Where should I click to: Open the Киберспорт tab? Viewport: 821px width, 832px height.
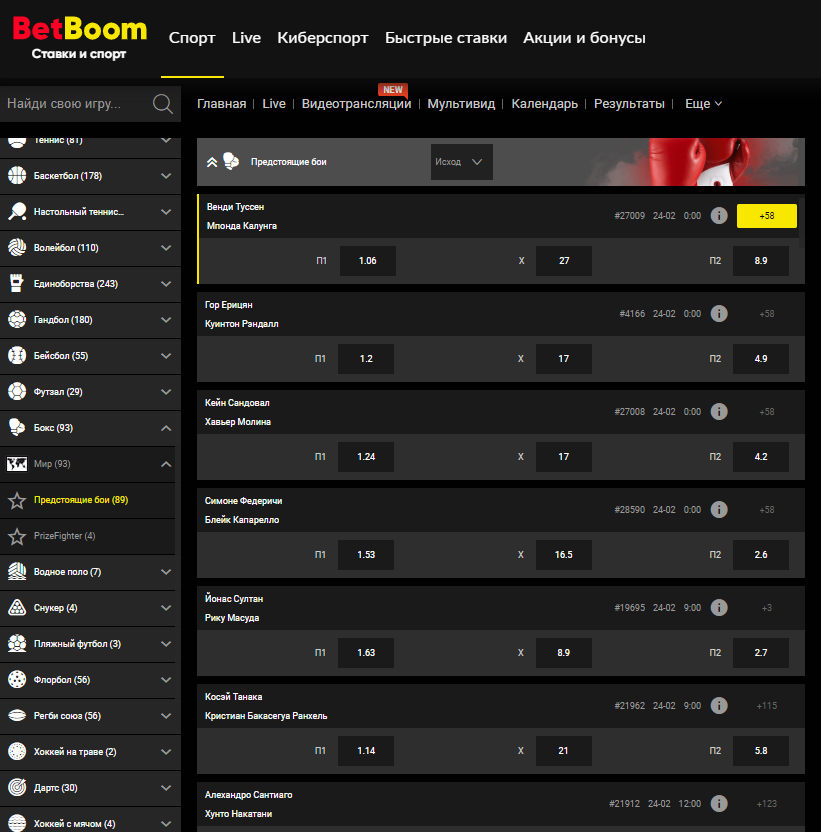323,38
